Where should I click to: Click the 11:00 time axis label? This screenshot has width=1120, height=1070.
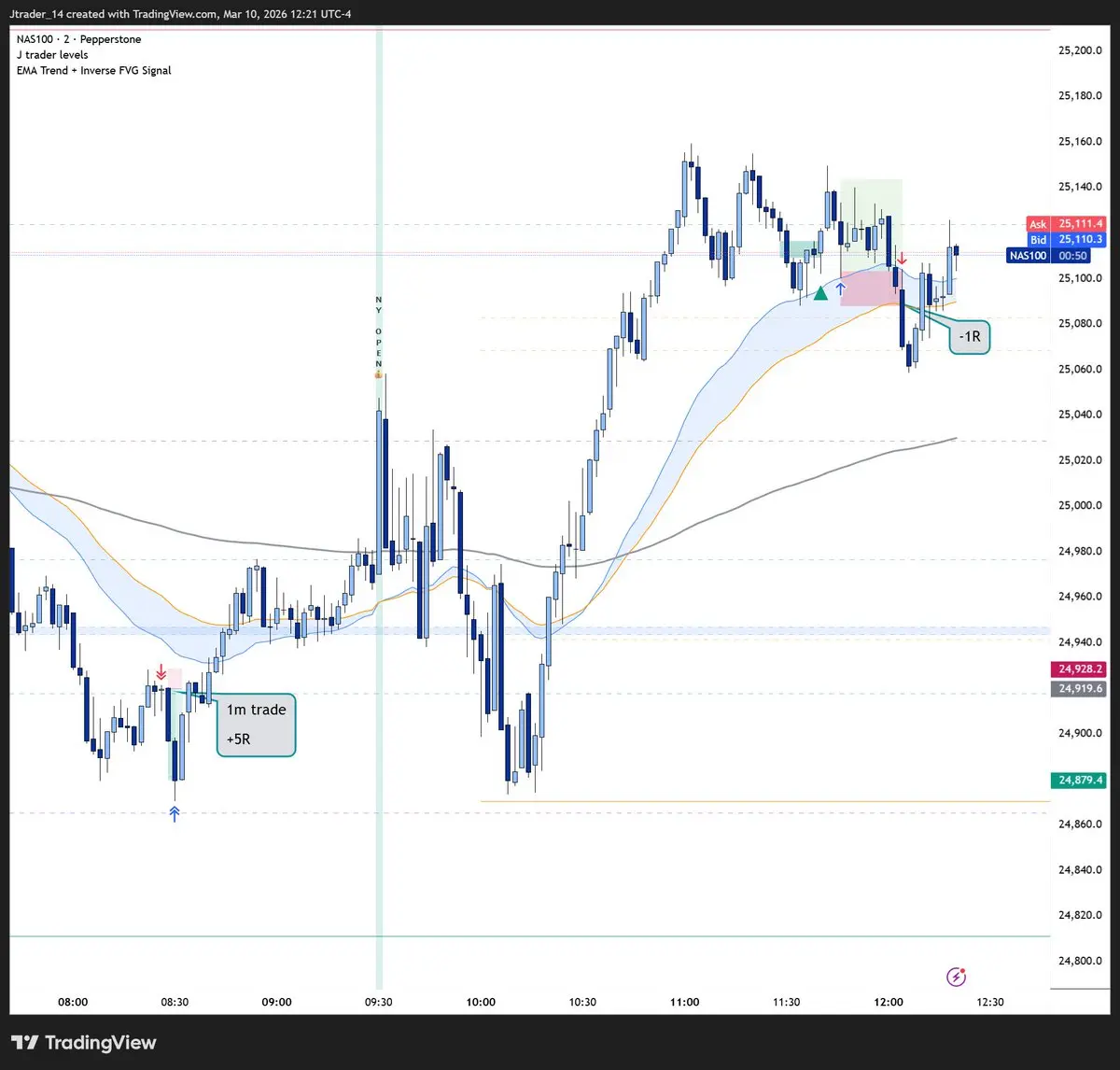(684, 1002)
